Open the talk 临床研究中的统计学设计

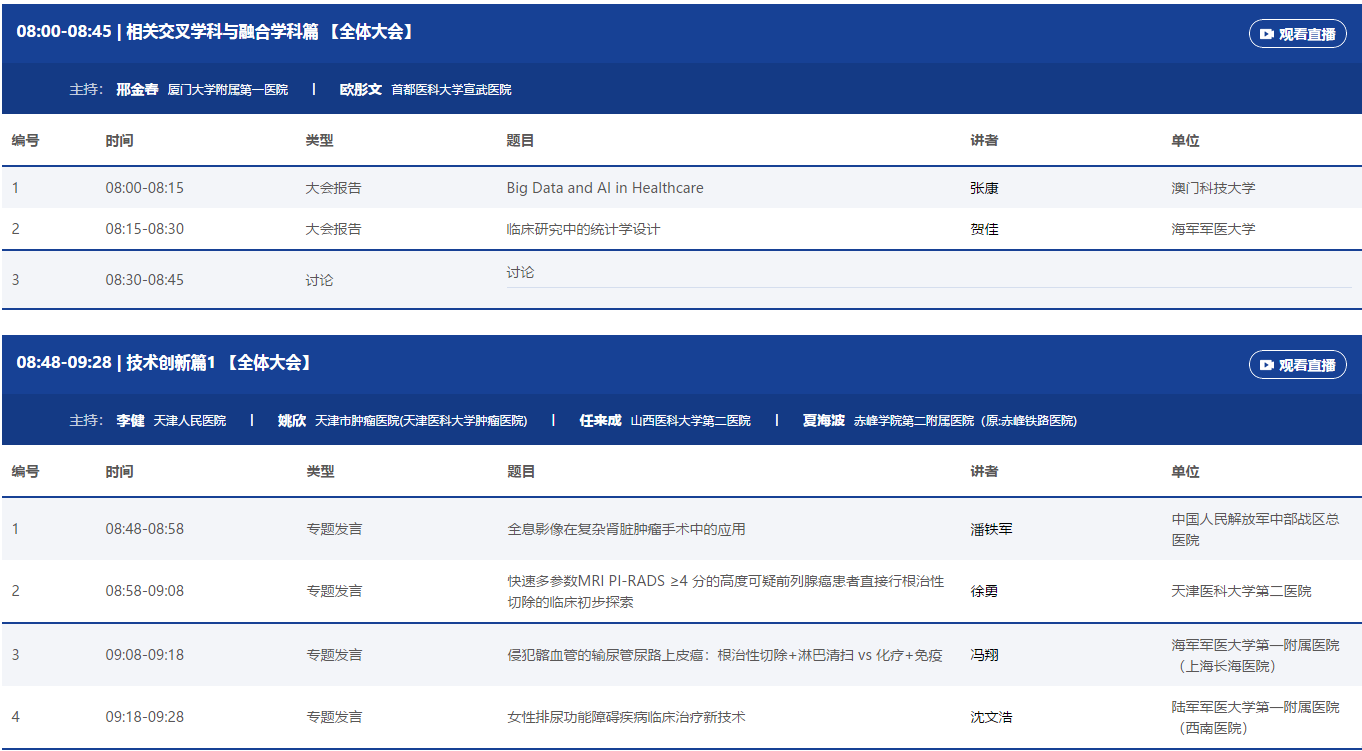point(583,229)
